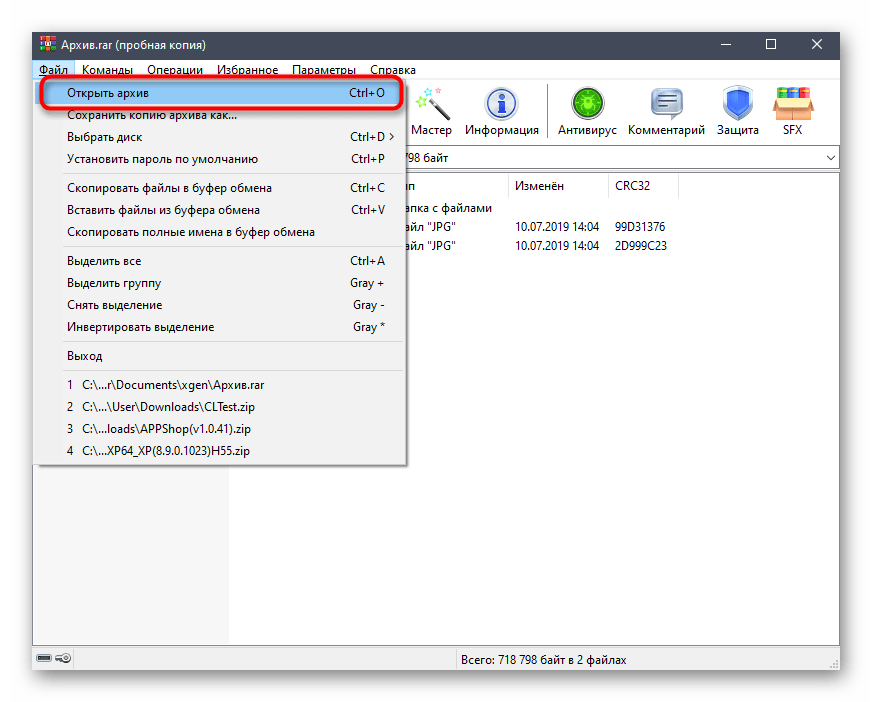Open the Комментарий toolbar icon
This screenshot has height=702, width=872.
click(666, 110)
